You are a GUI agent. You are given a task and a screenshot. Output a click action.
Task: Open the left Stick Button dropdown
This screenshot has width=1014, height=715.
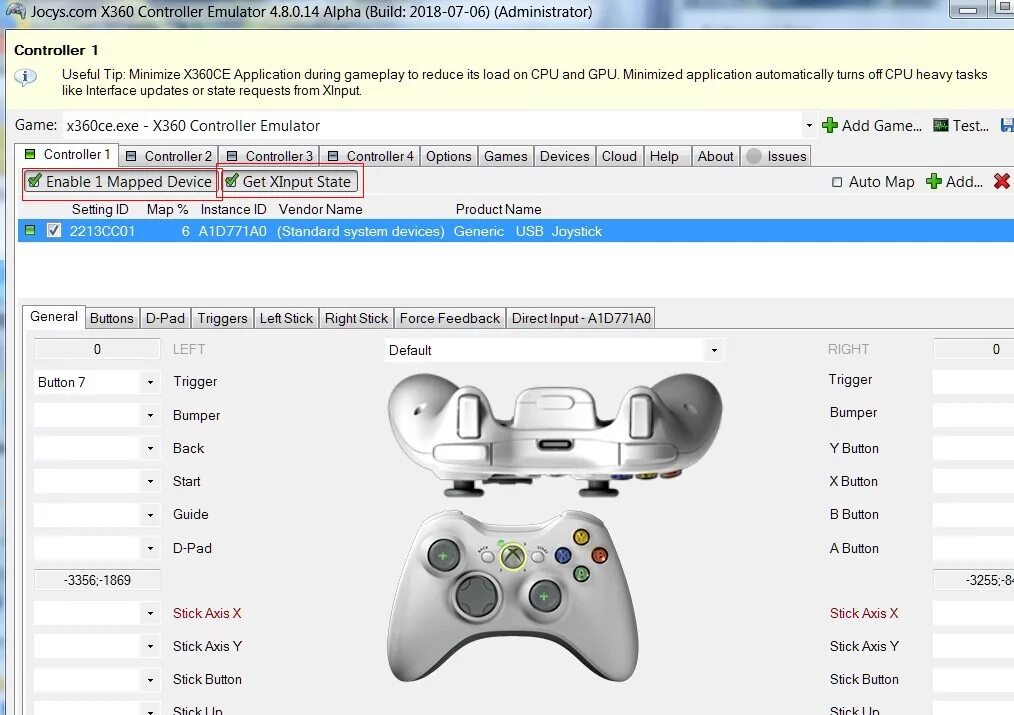coord(150,679)
